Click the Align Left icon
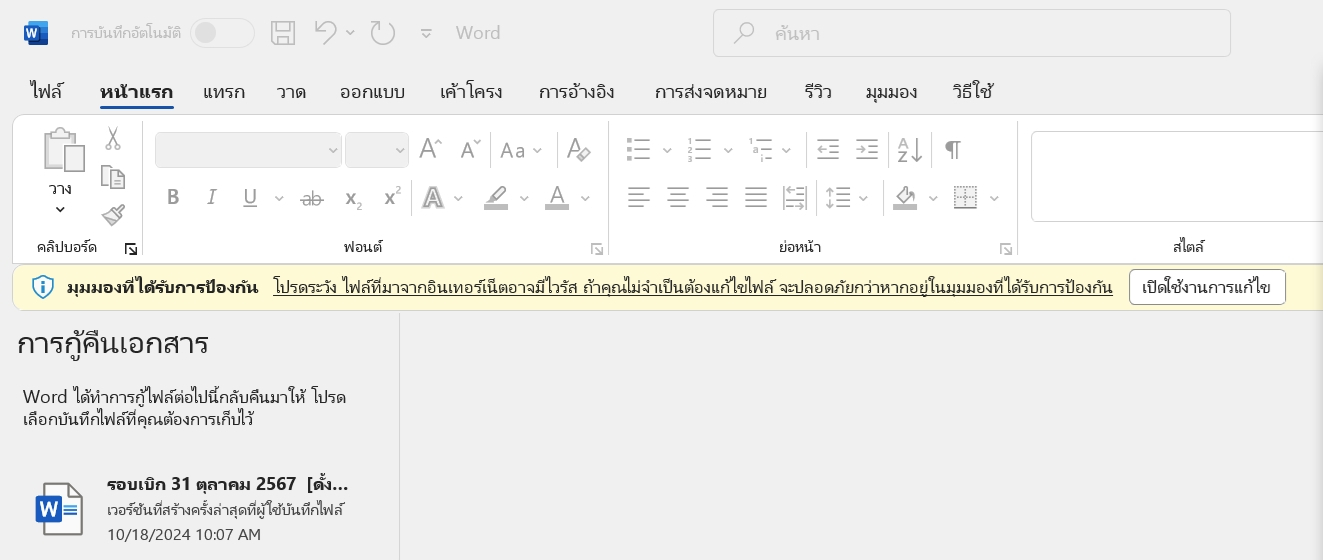 (639, 198)
